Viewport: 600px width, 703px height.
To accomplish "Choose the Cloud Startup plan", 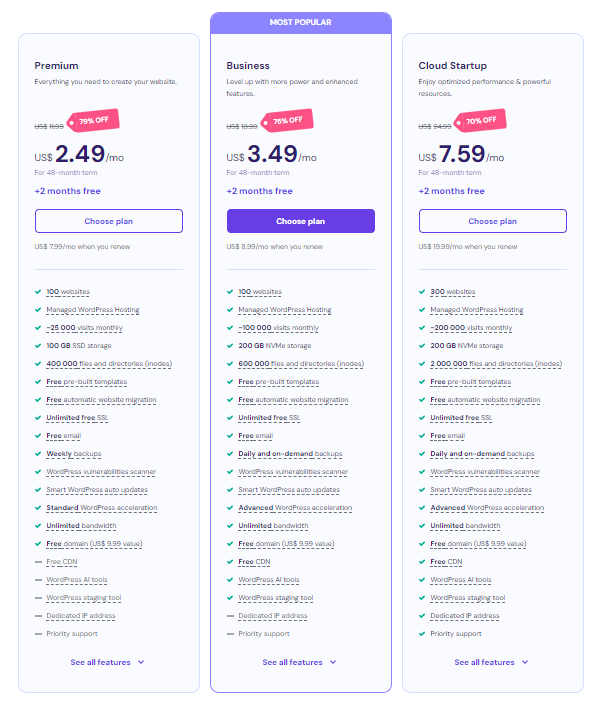I will (493, 221).
